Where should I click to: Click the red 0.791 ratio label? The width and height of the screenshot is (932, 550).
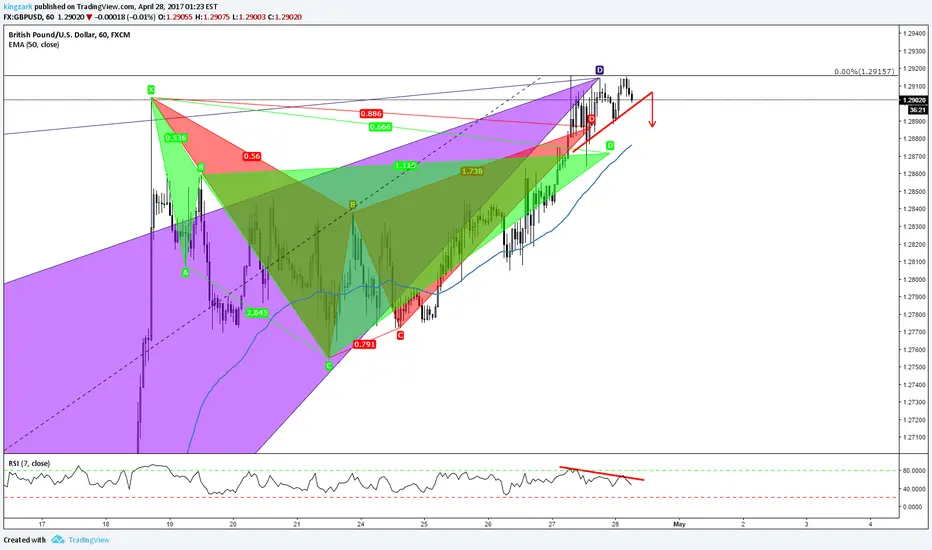click(364, 344)
